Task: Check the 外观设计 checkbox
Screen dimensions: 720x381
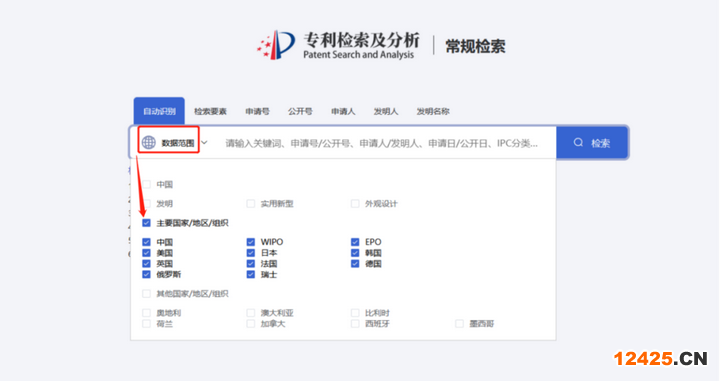Action: [355, 203]
